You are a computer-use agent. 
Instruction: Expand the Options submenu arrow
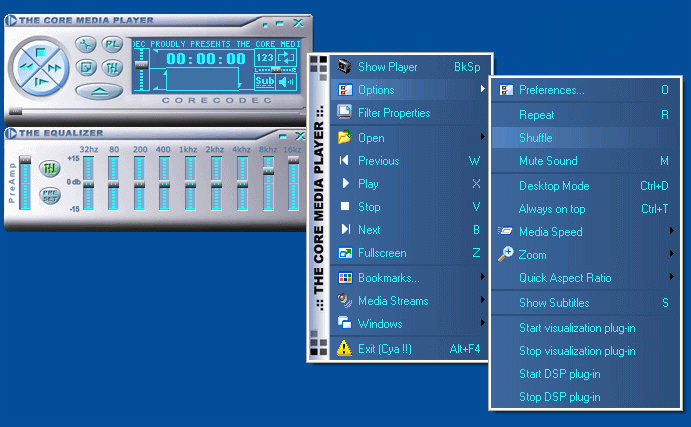pyautogui.click(x=483, y=89)
